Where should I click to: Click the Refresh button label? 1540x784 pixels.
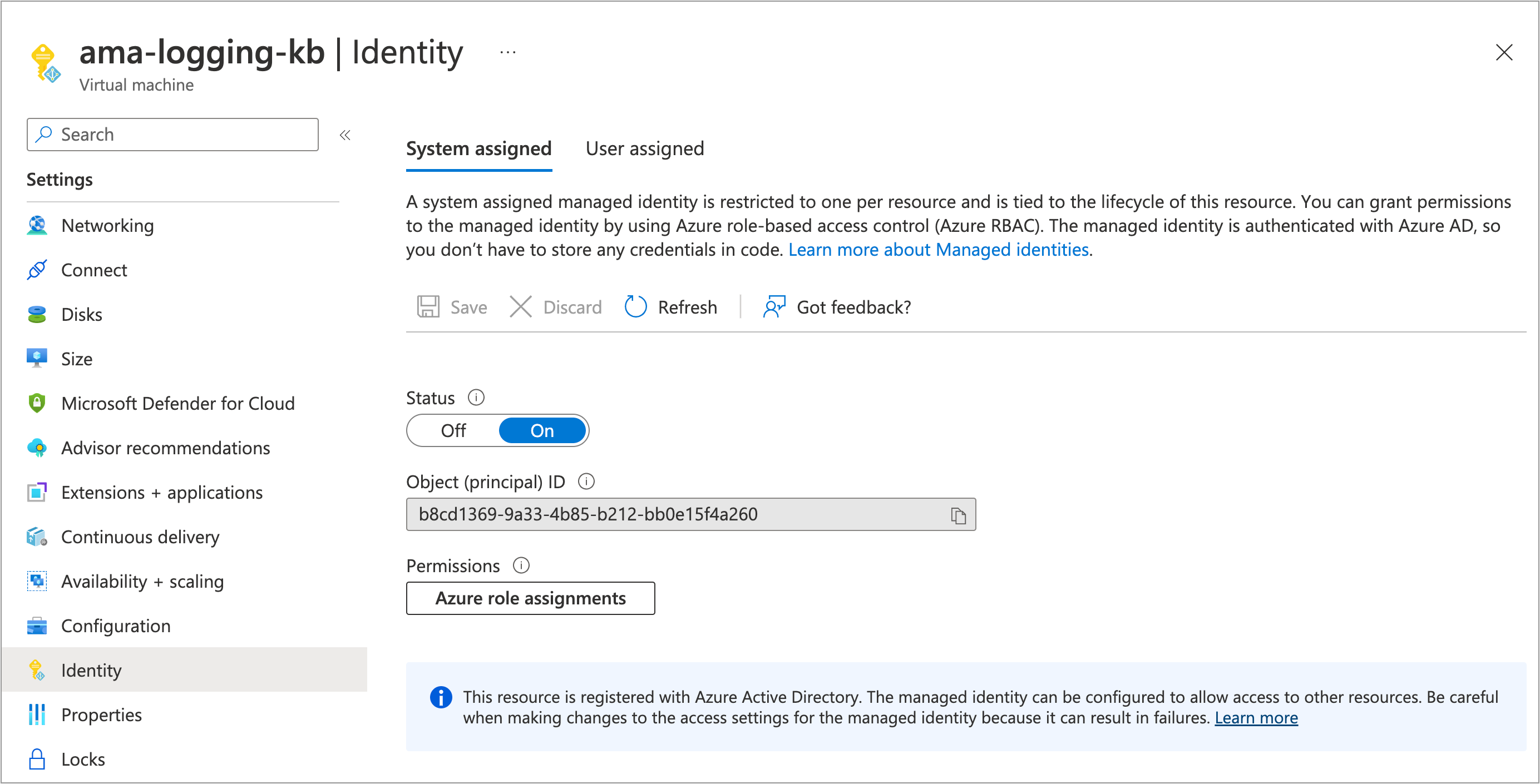[688, 307]
